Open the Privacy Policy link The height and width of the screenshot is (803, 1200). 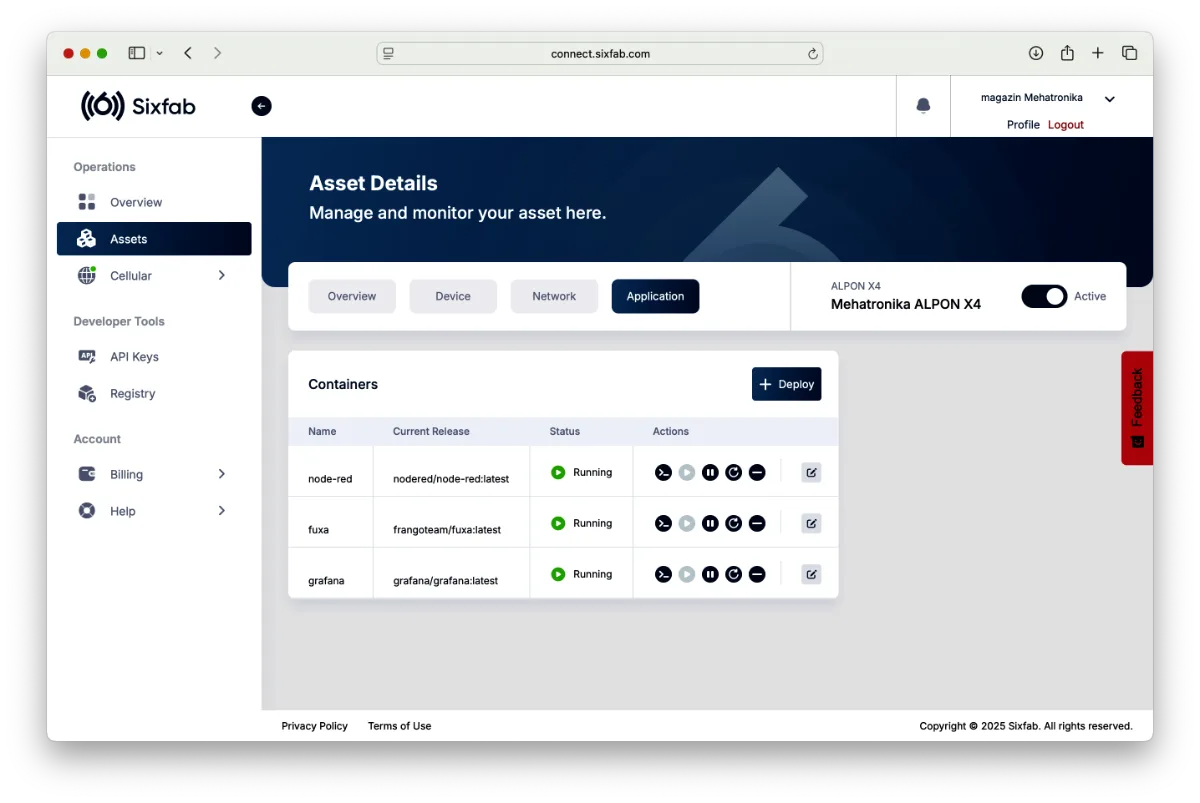315,726
